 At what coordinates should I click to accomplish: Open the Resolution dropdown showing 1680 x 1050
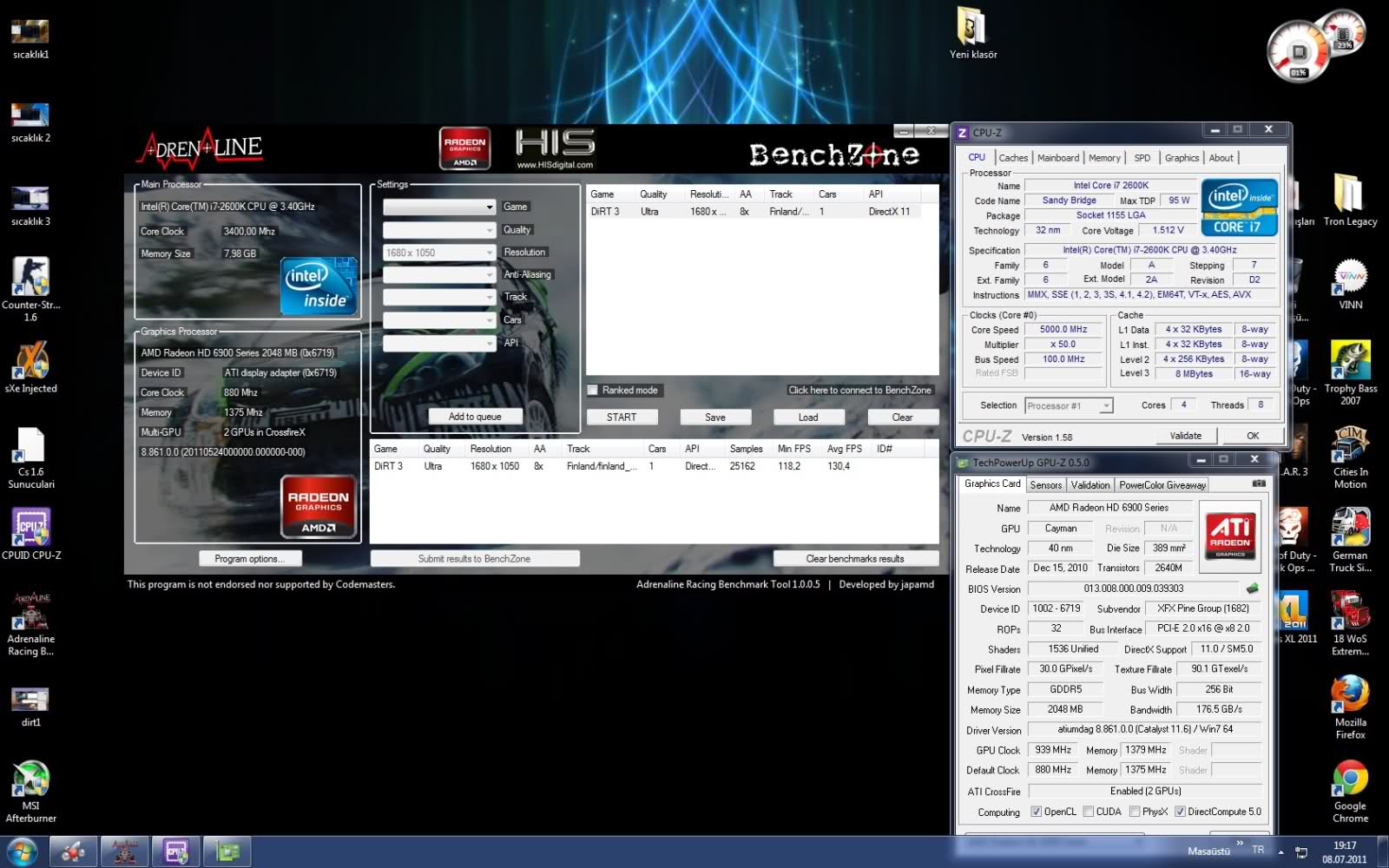(x=439, y=253)
